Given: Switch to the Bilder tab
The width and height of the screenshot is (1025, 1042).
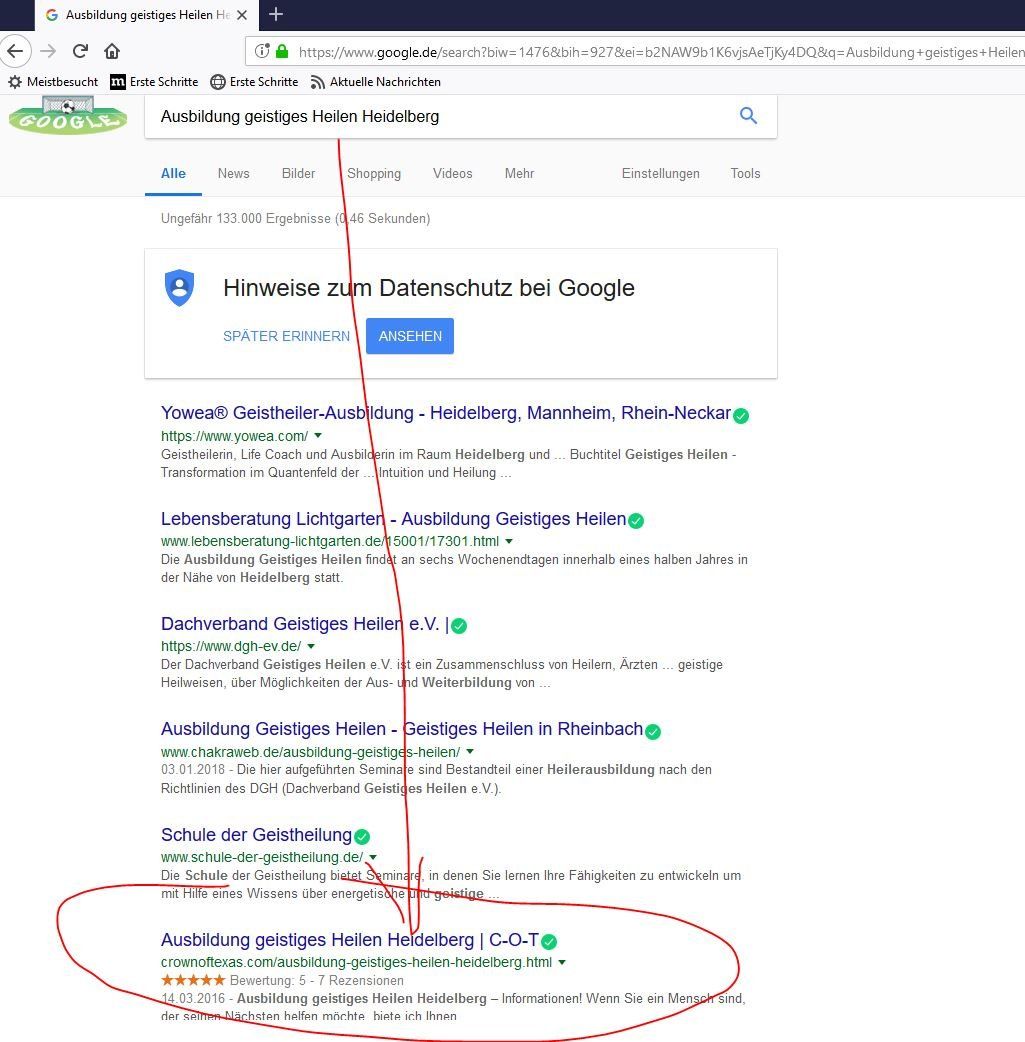Looking at the screenshot, I should click(x=298, y=173).
